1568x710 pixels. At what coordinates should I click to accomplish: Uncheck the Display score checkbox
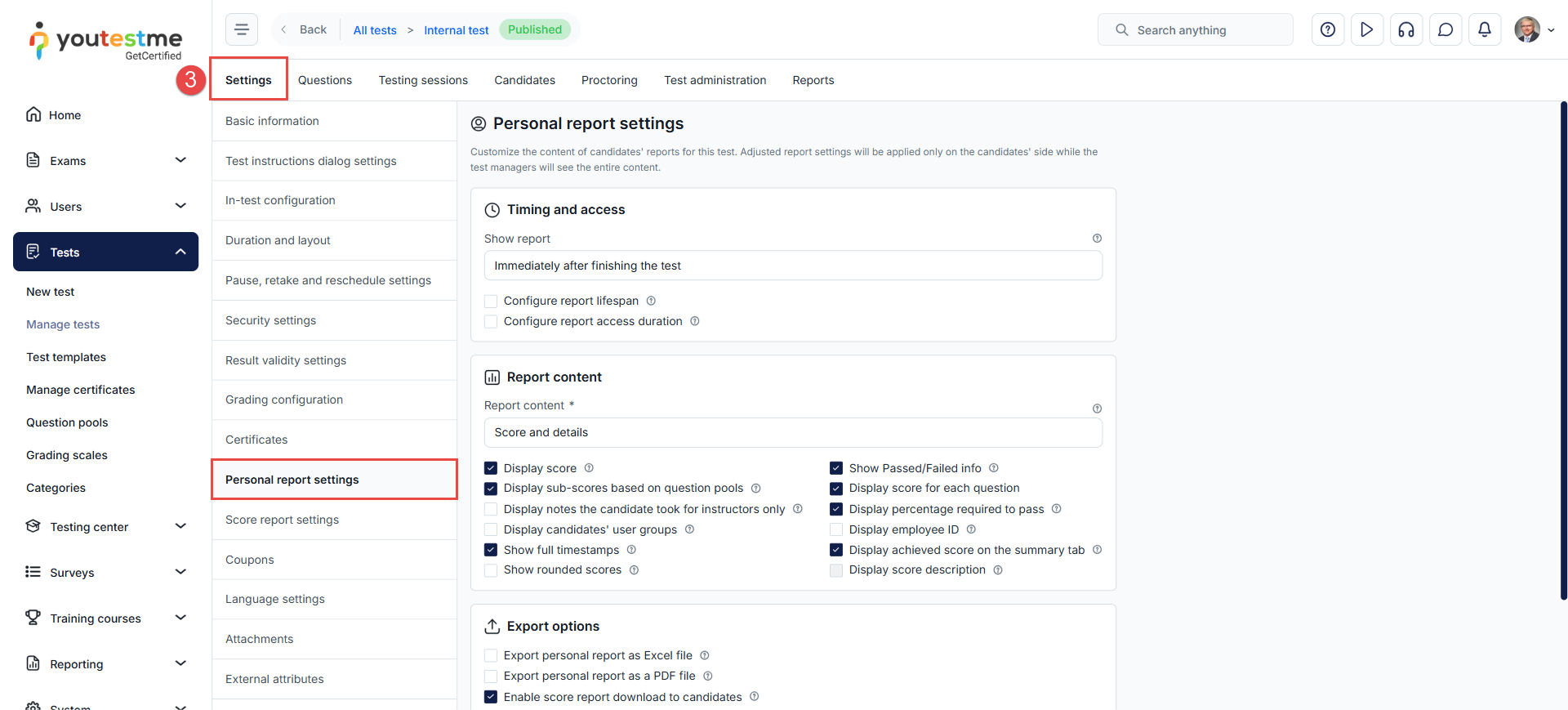(x=491, y=468)
